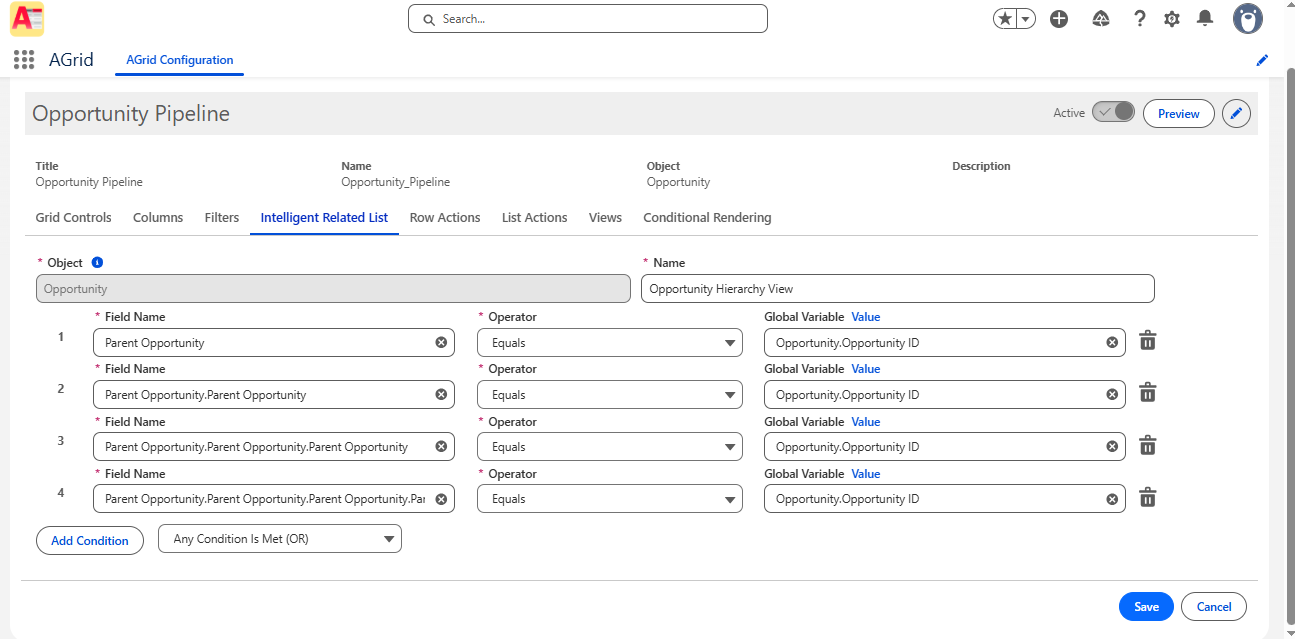
Task: Open the App Launcher waffle icon
Action: point(24,60)
